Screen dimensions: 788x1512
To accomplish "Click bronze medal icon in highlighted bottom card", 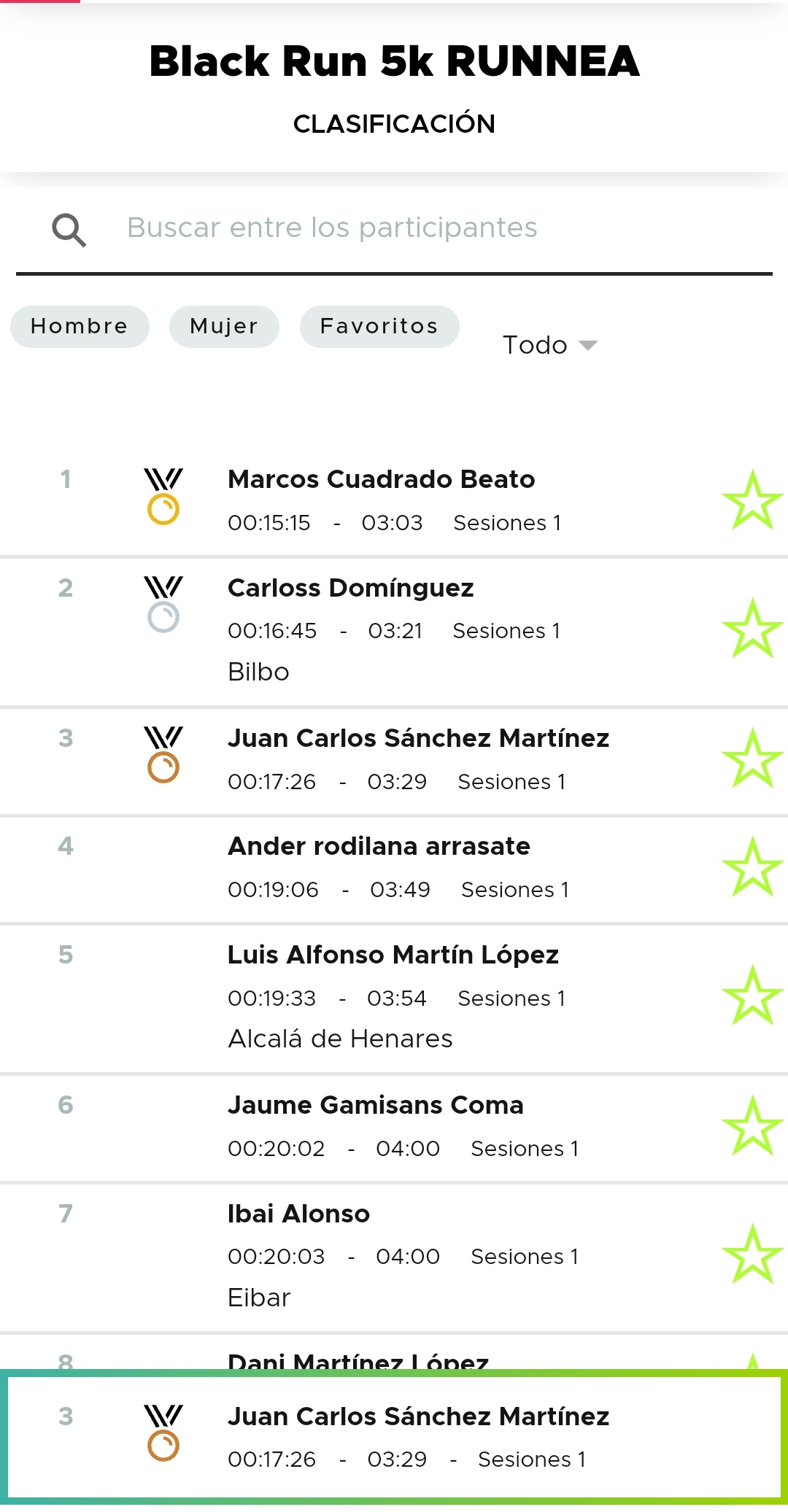I will (163, 1433).
